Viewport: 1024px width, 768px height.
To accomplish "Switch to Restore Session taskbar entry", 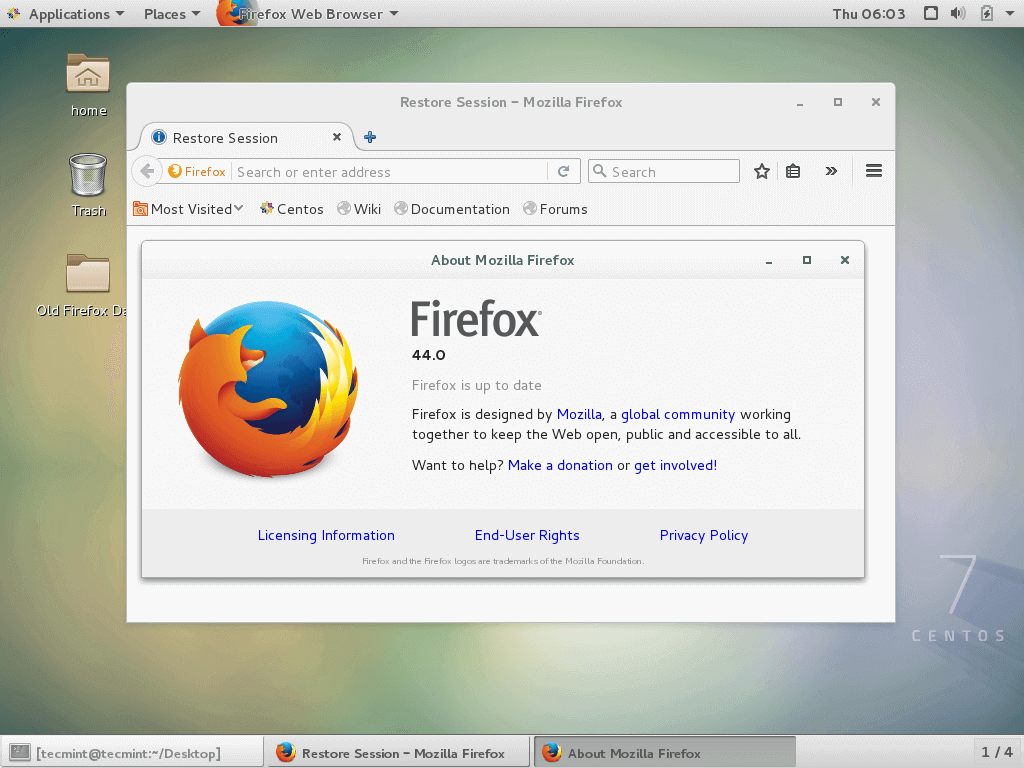I will click(x=398, y=753).
